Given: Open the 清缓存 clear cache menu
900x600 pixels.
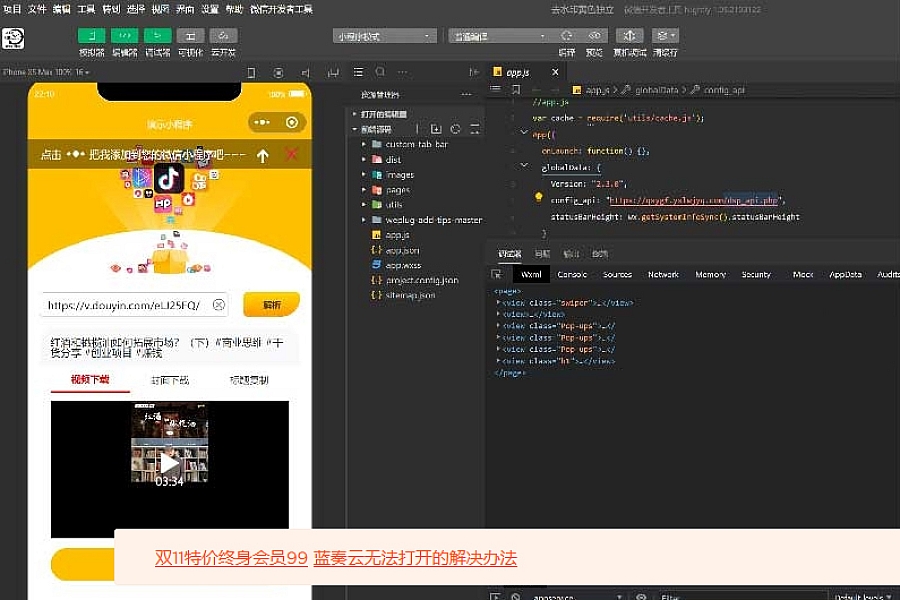Looking at the screenshot, I should coord(665,36).
